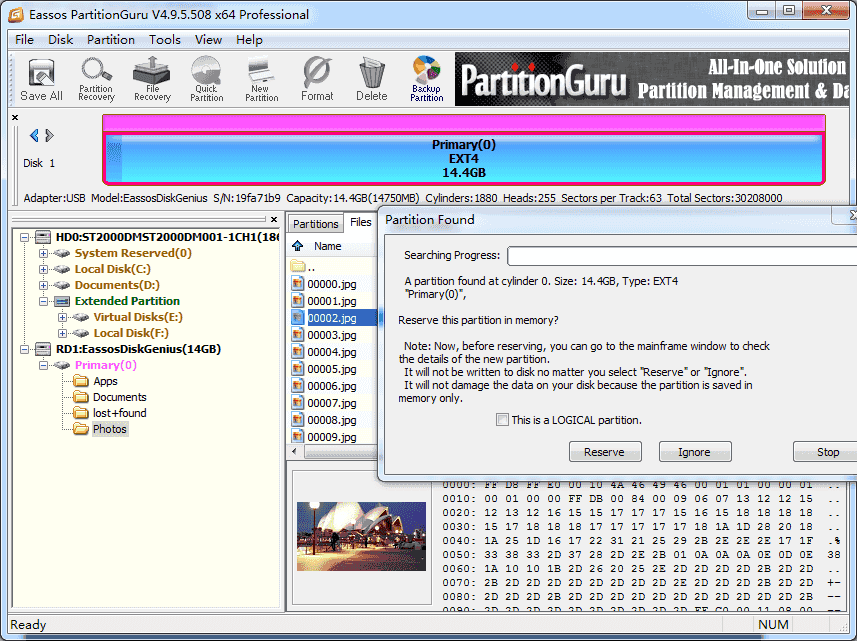
Task: Click the Searching Progress bar
Action: (682, 256)
